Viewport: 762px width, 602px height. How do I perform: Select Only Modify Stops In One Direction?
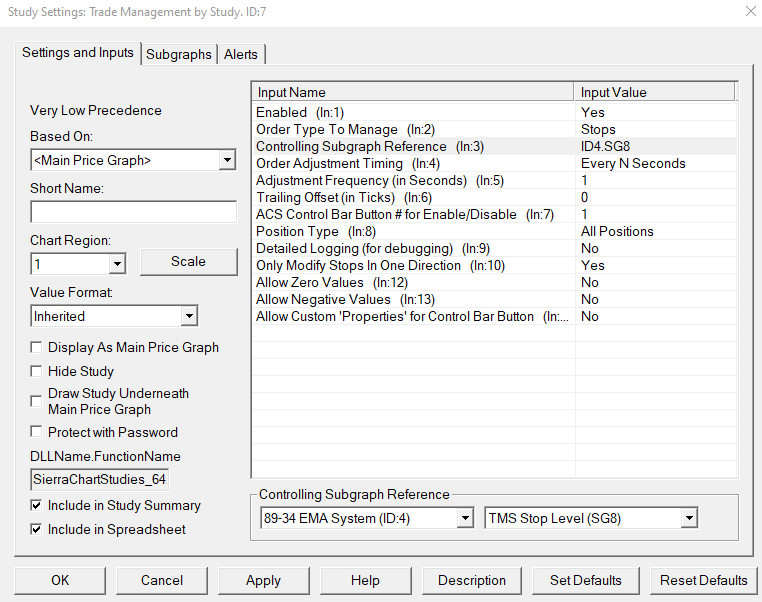pyautogui.click(x=495, y=265)
